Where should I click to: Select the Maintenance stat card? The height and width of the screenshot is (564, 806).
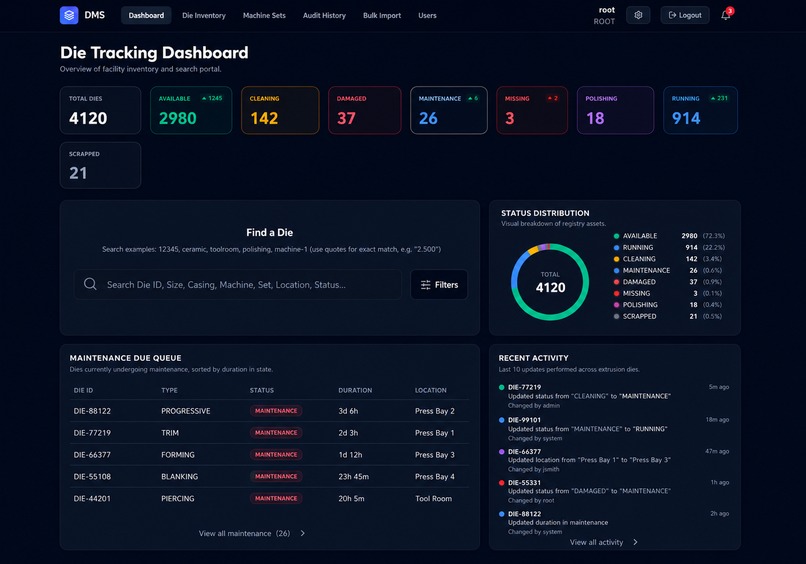point(449,110)
